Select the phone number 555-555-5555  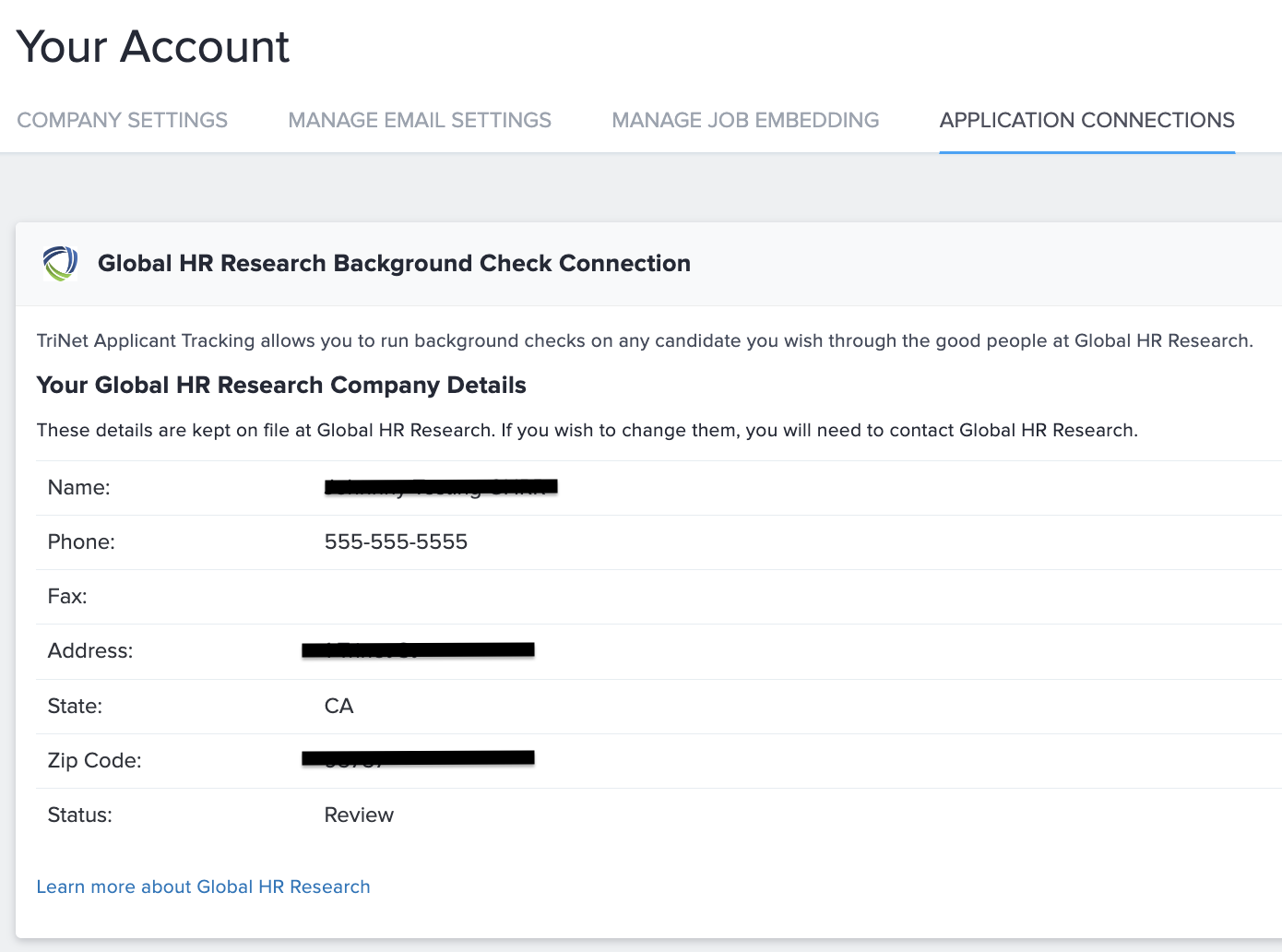396,541
